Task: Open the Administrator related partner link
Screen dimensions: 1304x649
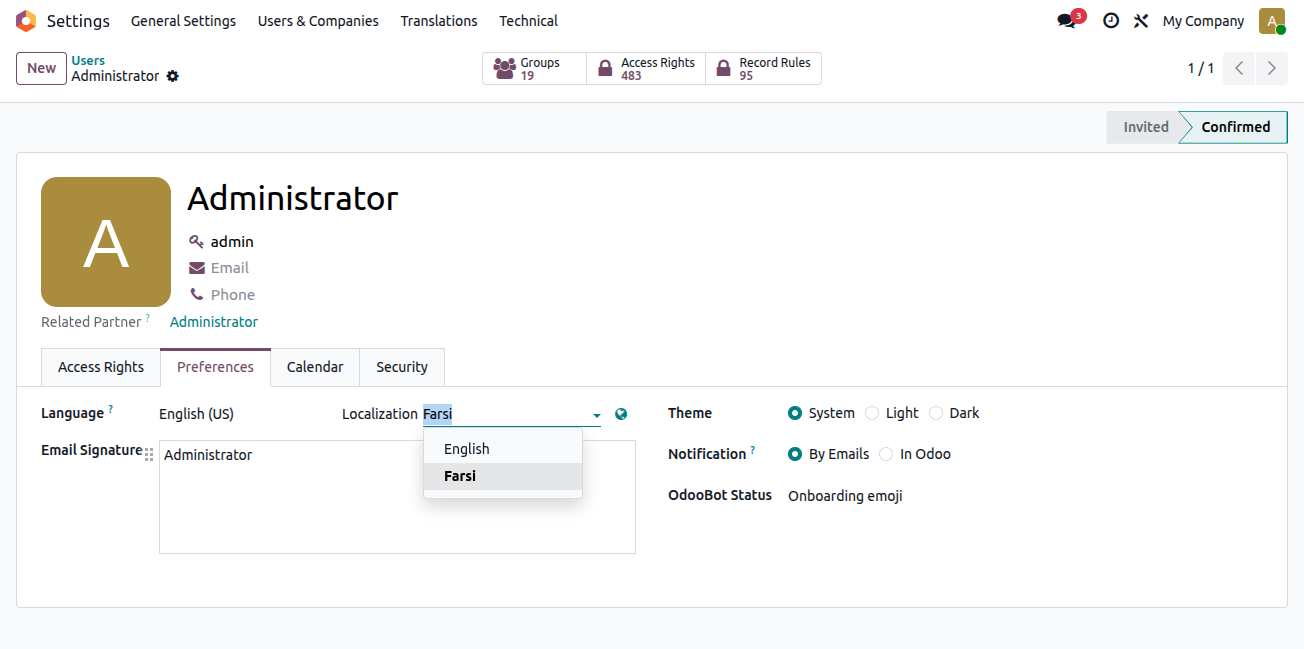Action: tap(214, 322)
